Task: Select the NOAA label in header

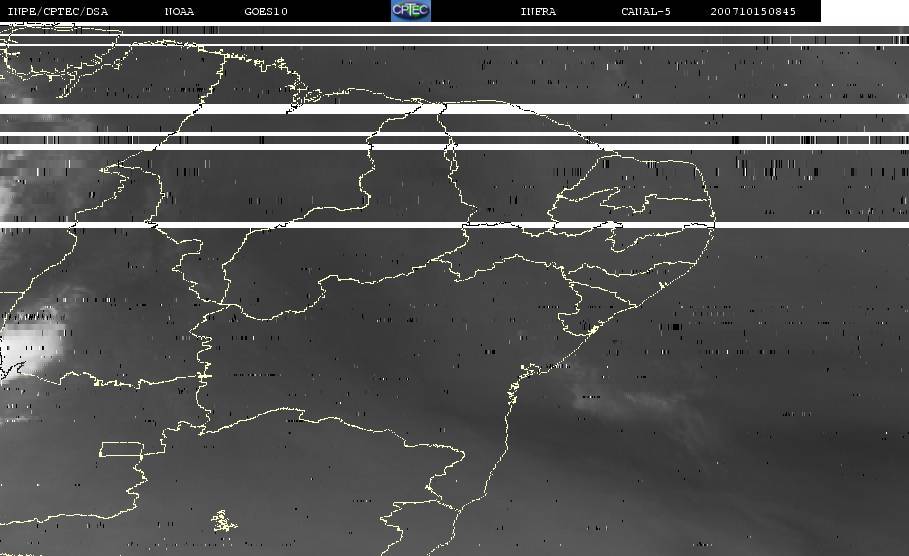Action: pyautogui.click(x=179, y=12)
